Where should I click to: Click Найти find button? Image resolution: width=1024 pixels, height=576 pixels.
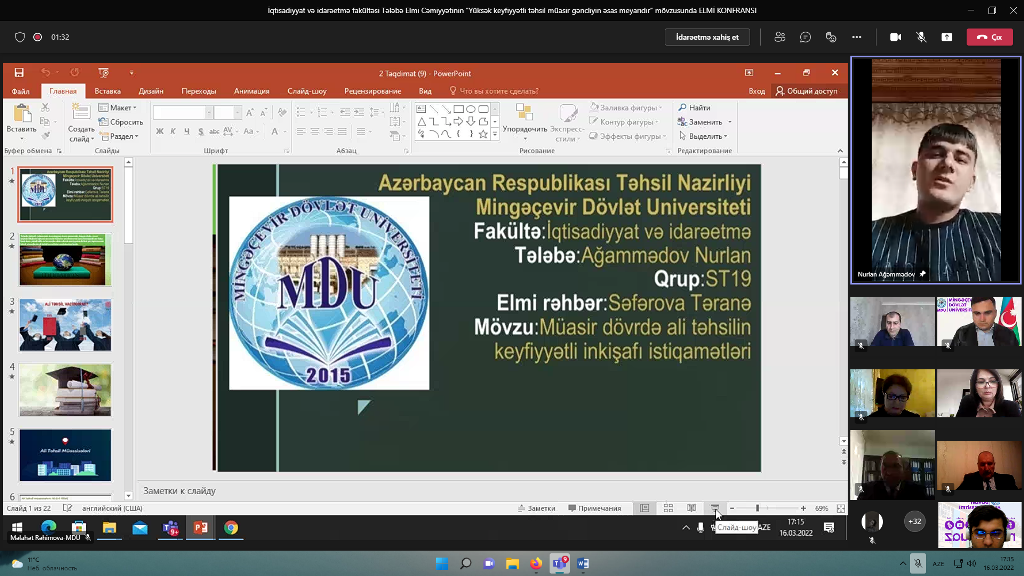(694, 108)
